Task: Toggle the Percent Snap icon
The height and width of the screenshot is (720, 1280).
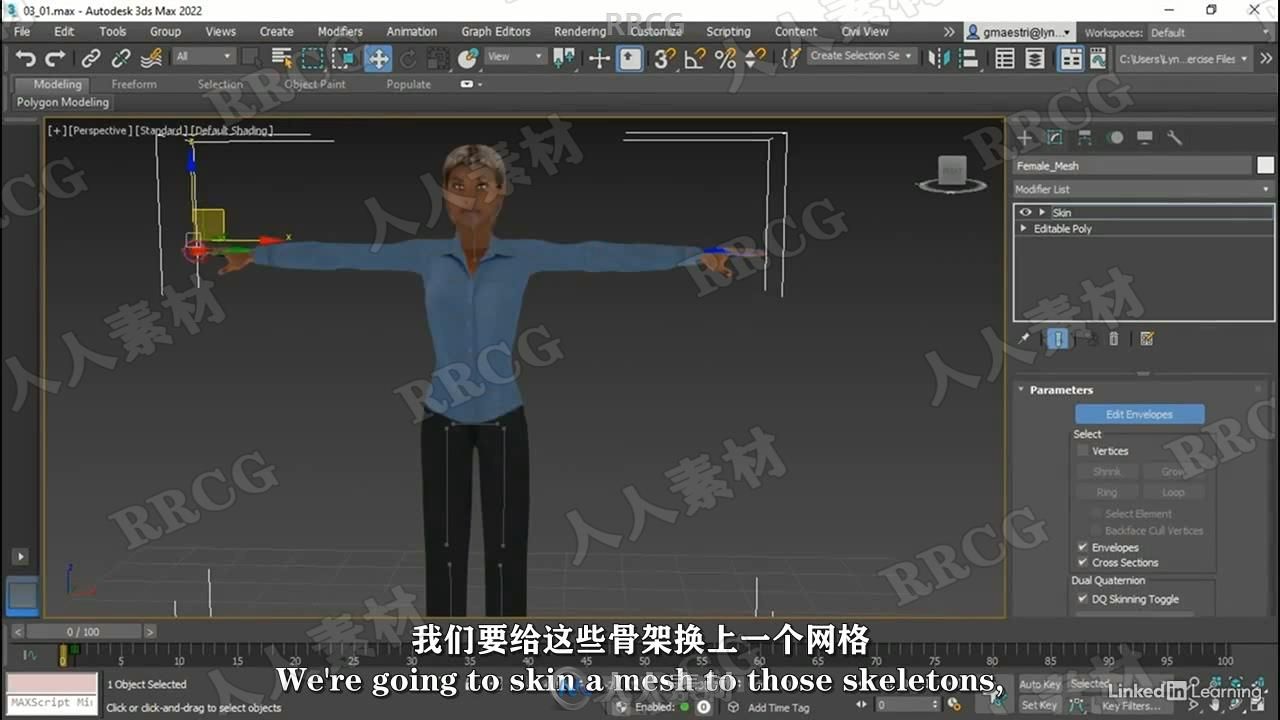Action: click(x=725, y=58)
